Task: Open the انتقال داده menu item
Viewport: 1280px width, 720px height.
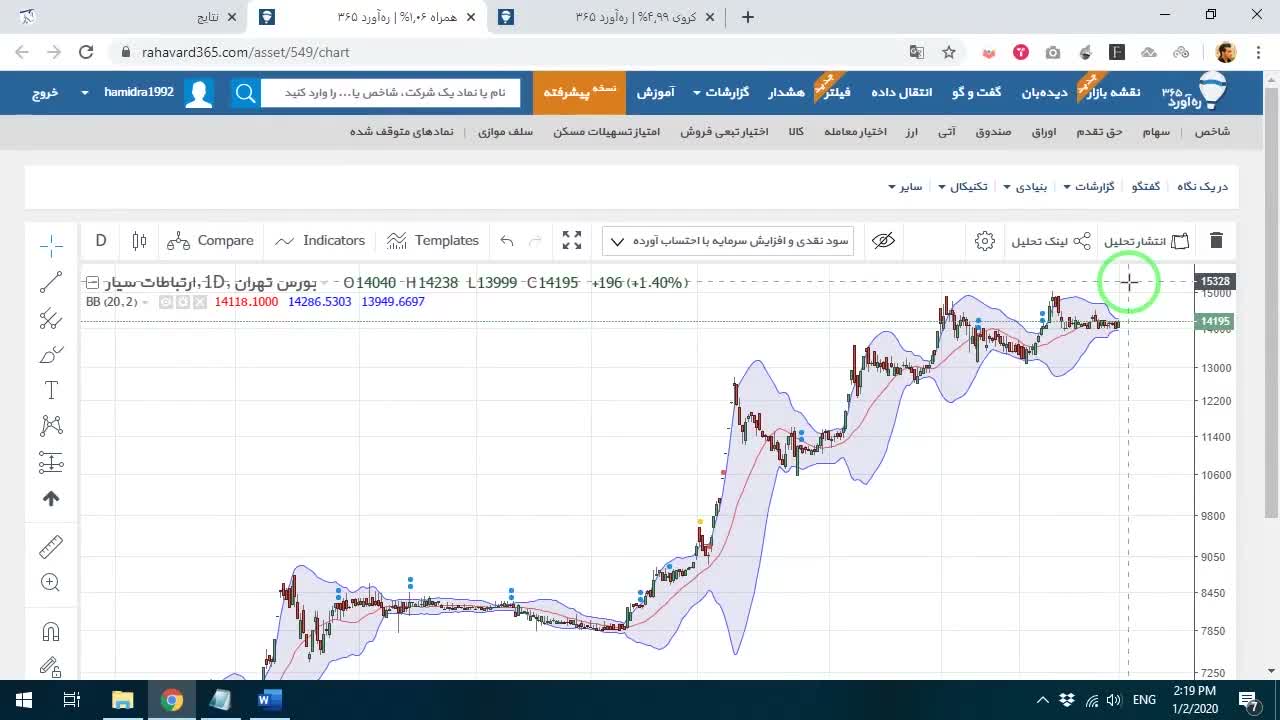Action: point(901,92)
